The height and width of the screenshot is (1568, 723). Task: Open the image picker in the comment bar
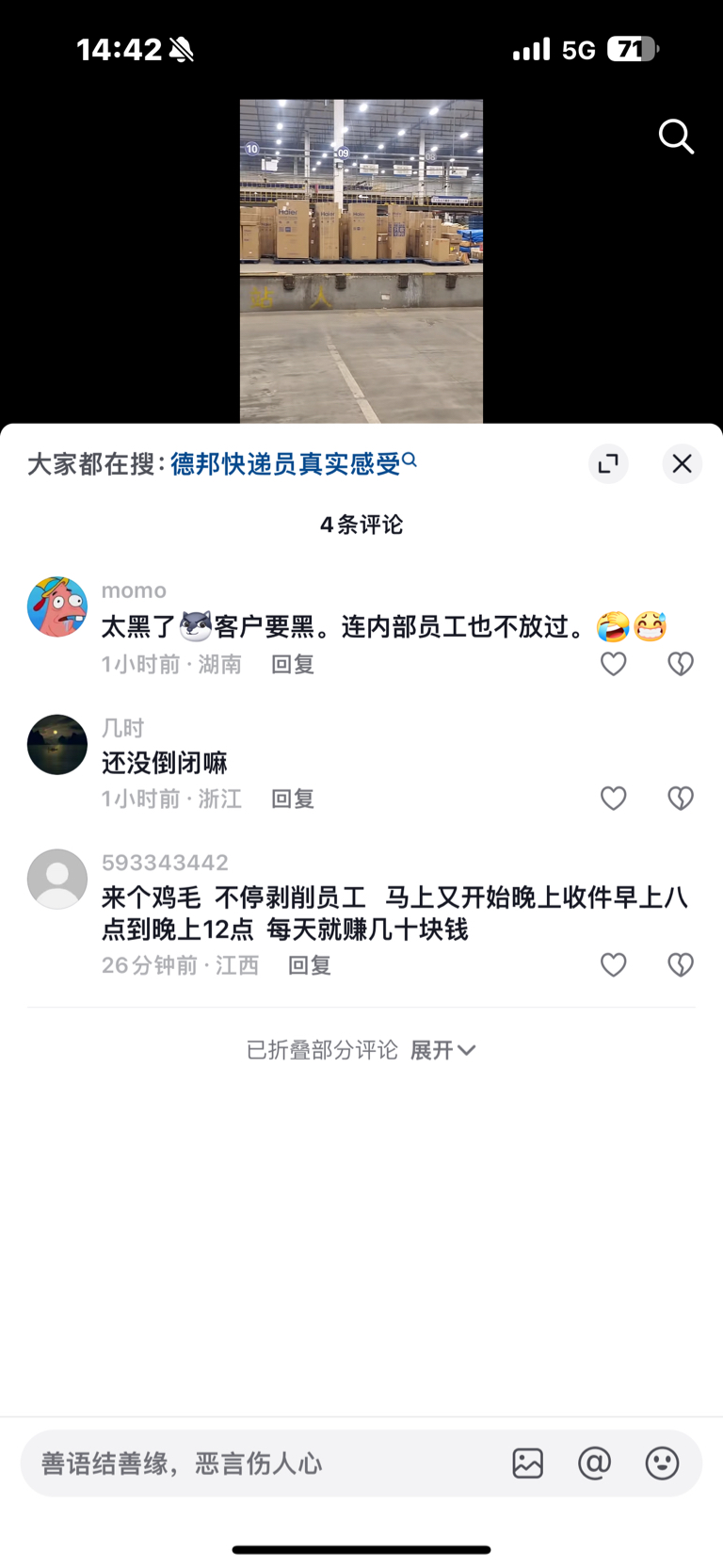coord(528,1463)
